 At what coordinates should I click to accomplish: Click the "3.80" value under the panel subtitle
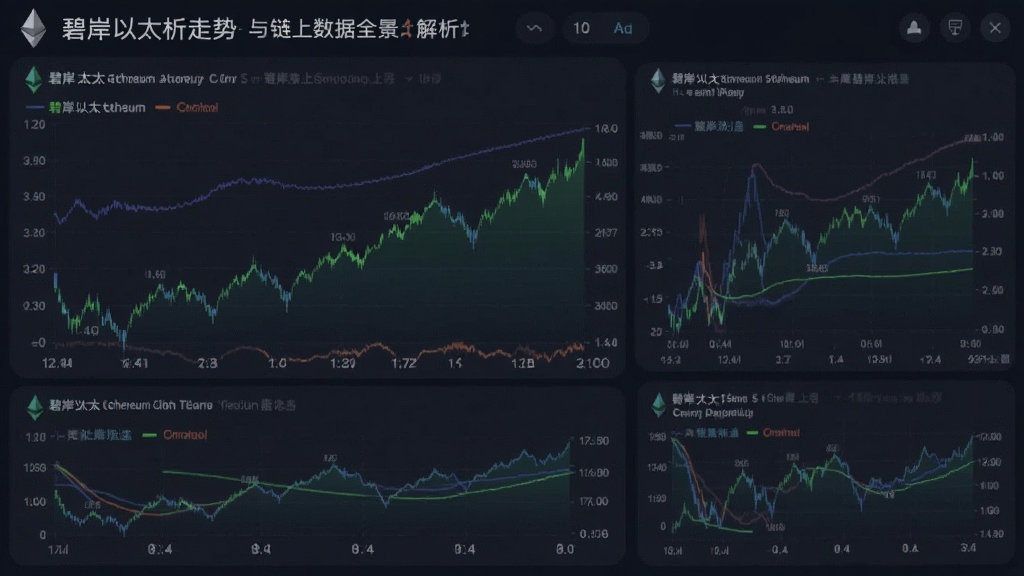(782, 110)
